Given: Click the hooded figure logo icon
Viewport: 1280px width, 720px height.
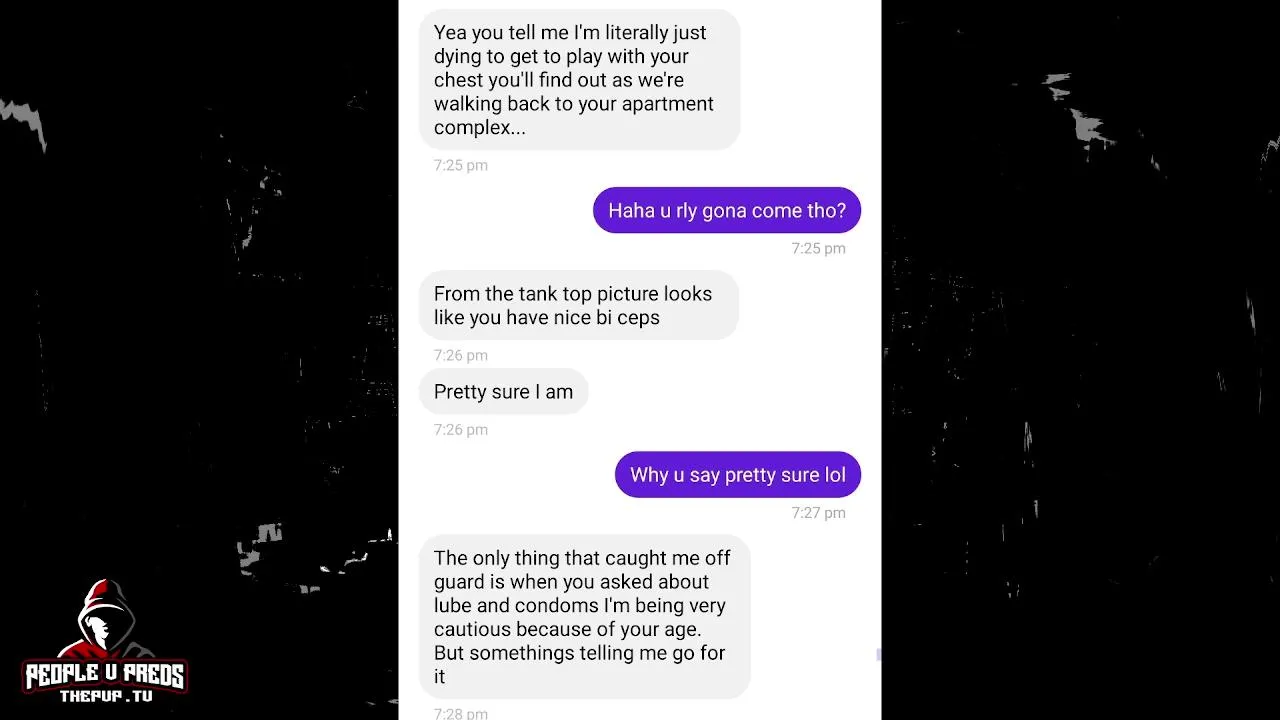Looking at the screenshot, I should [x=107, y=620].
